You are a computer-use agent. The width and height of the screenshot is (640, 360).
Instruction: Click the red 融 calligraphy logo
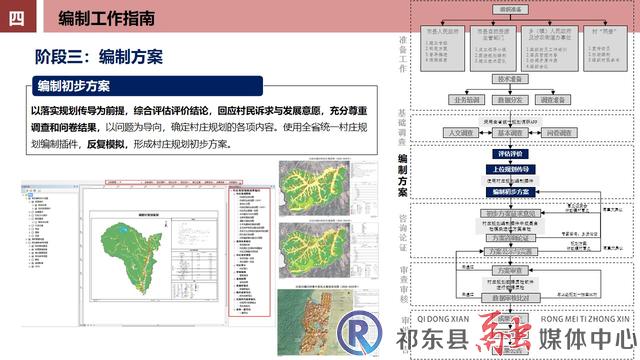coord(504,331)
